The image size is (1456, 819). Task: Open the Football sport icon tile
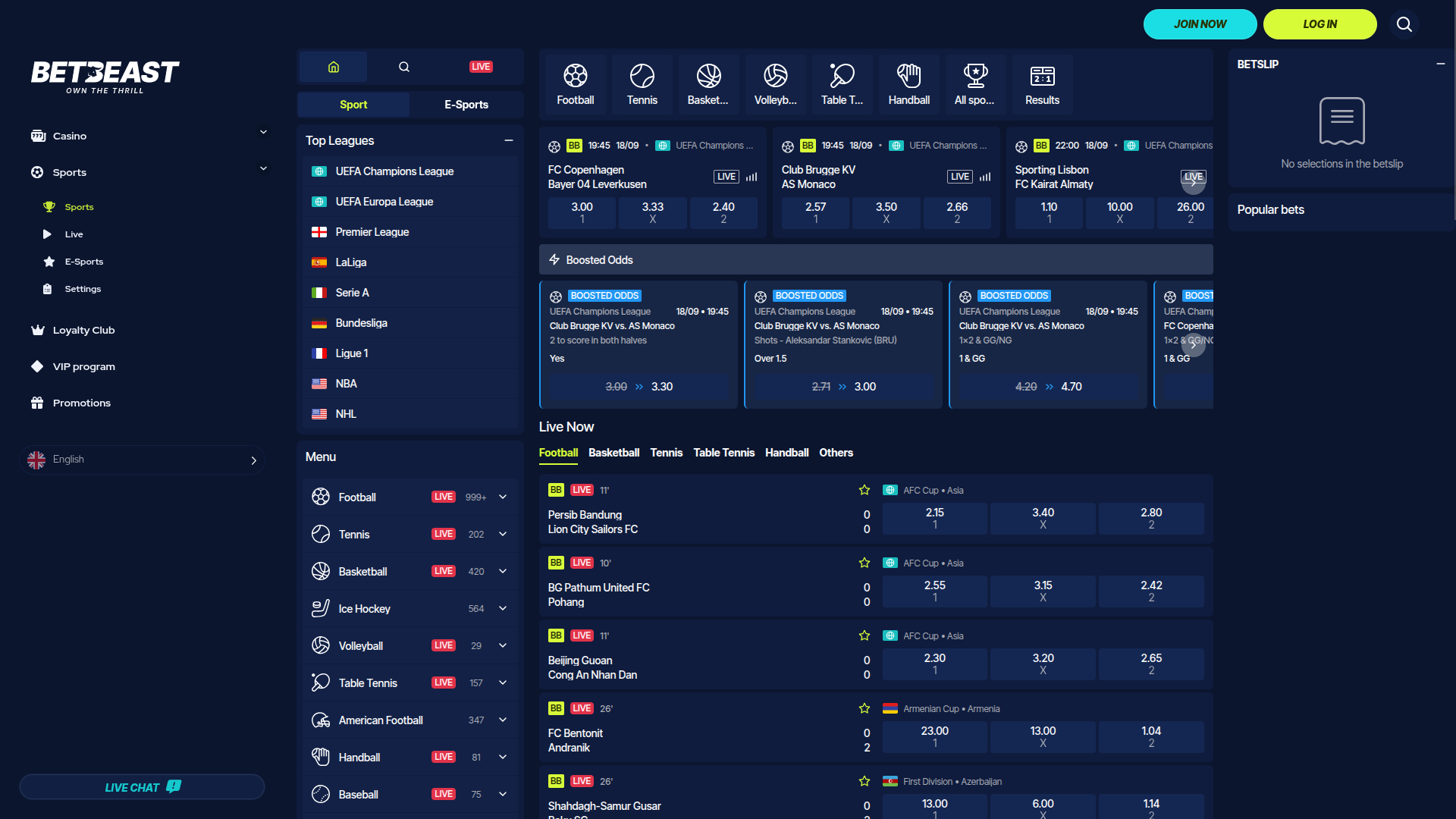click(x=575, y=84)
